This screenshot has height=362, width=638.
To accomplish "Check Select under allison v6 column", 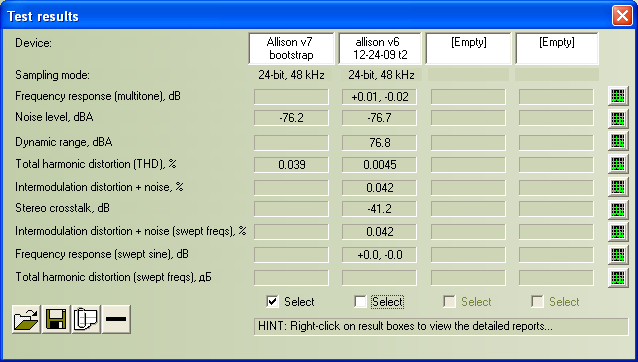I will pyautogui.click(x=360, y=301).
